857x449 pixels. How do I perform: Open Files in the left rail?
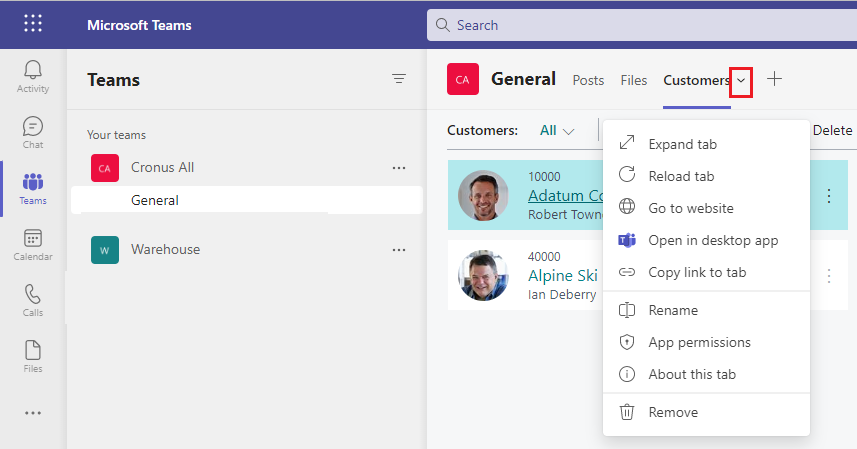[33, 357]
